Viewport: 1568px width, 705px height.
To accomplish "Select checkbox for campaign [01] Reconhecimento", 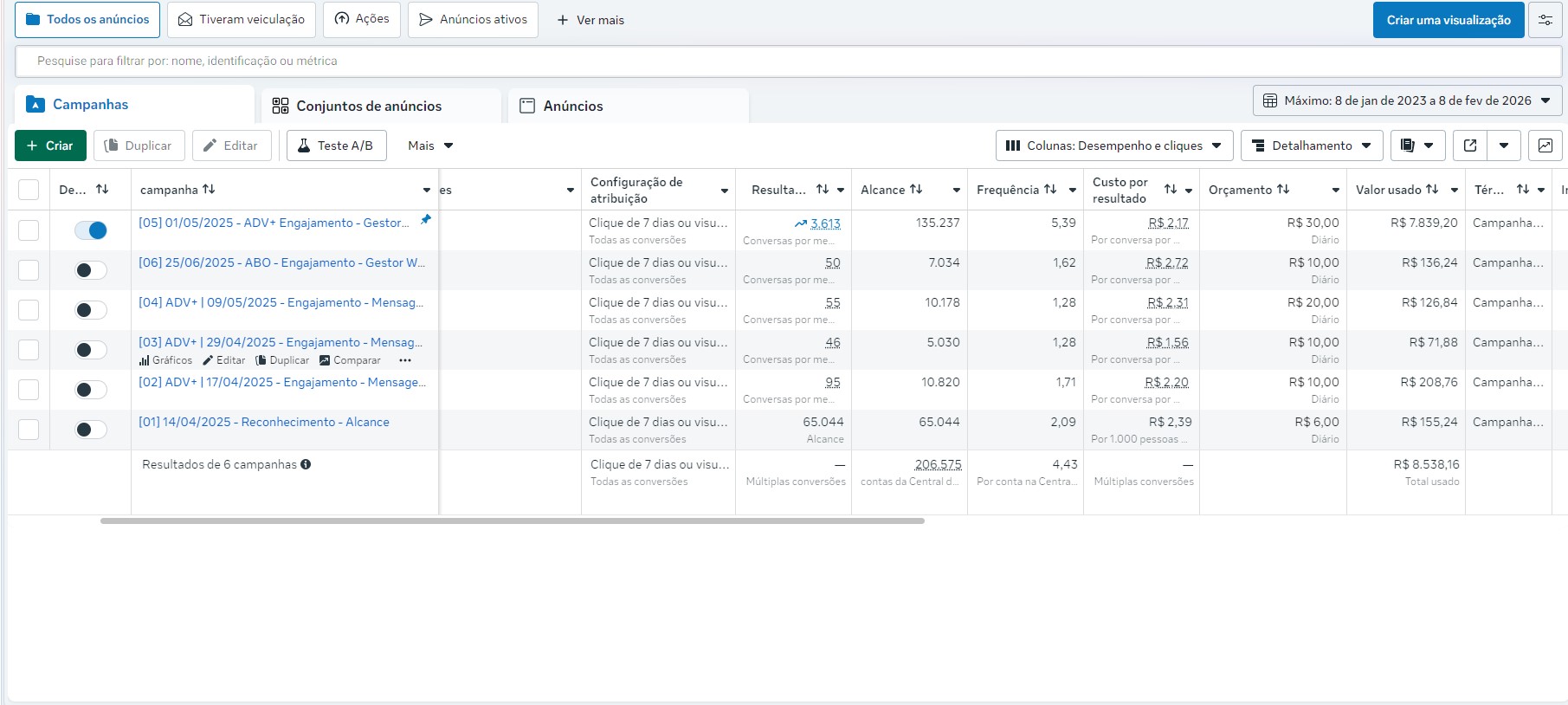I will pos(29,430).
